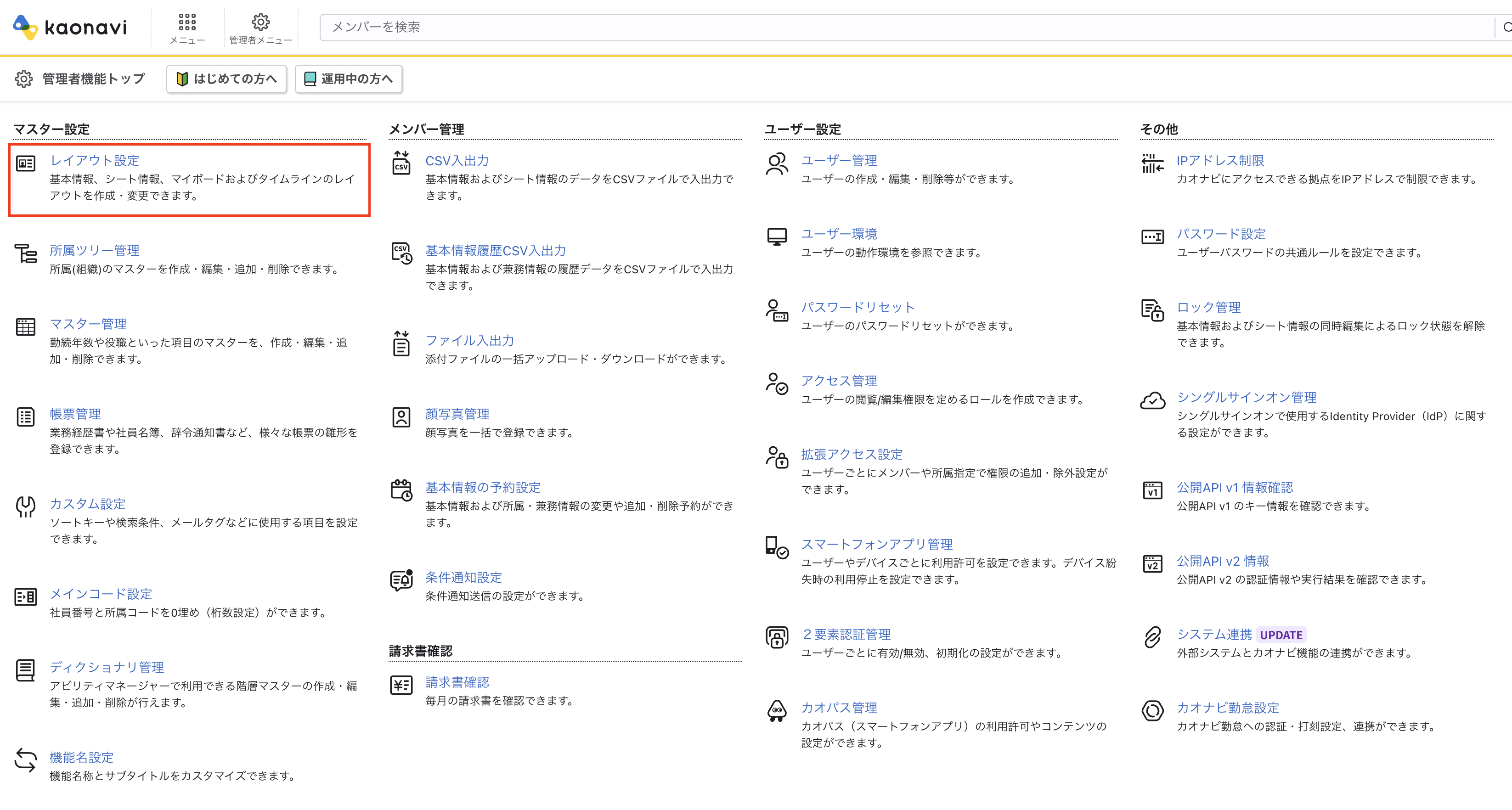Click the ディクショナリ管理 icon

pyautogui.click(x=25, y=670)
